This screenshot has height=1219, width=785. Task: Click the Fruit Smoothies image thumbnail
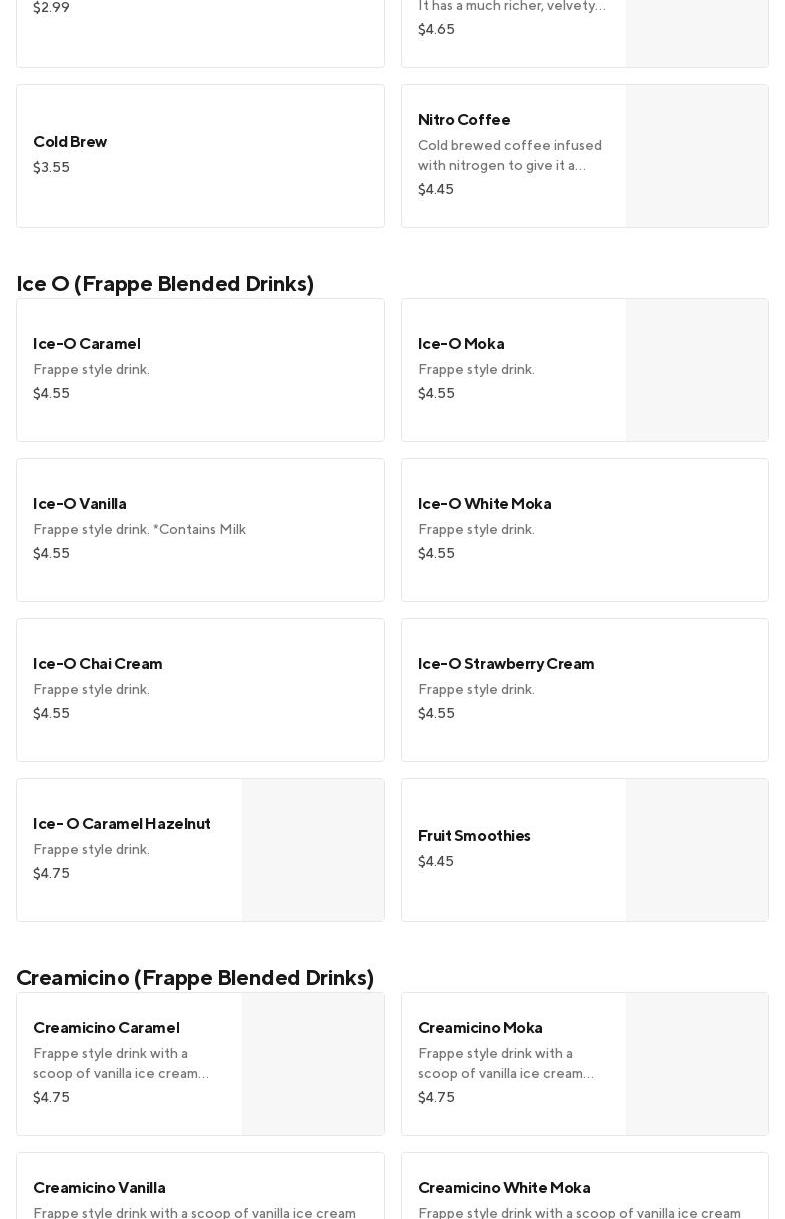pyautogui.click(x=696, y=850)
